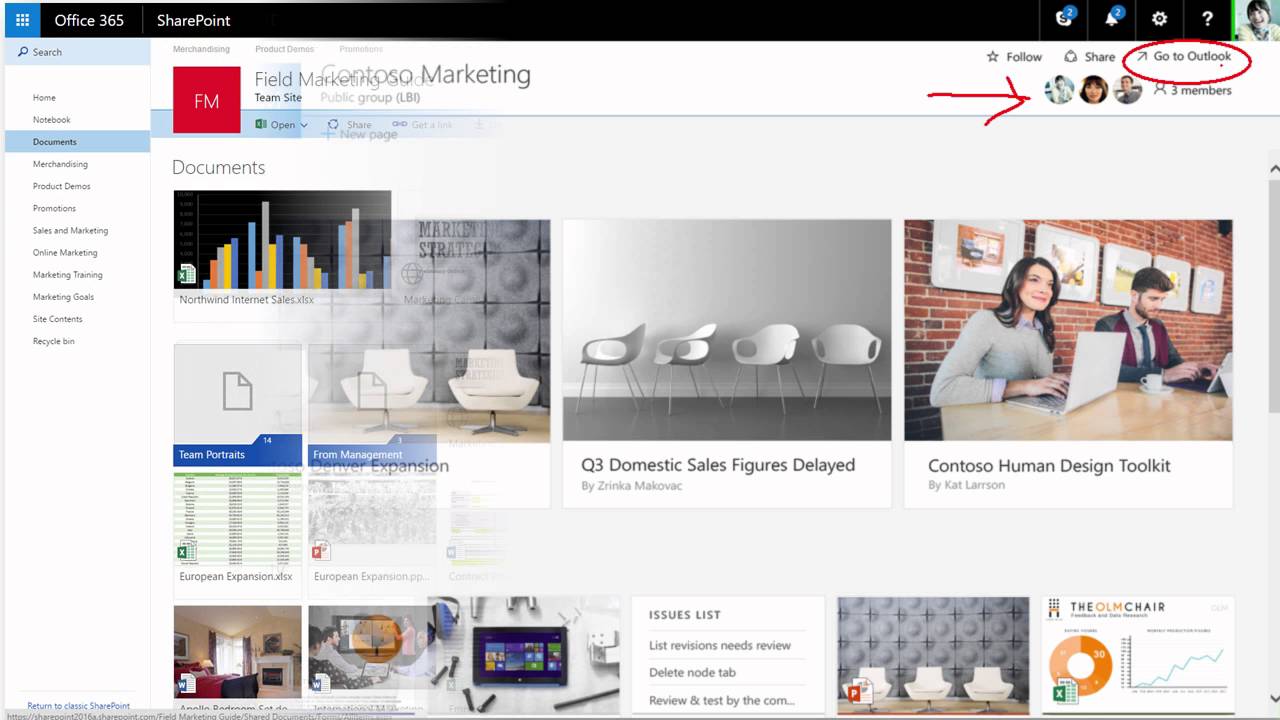
Task: Click Delete node tab issue item
Action: [692, 673]
